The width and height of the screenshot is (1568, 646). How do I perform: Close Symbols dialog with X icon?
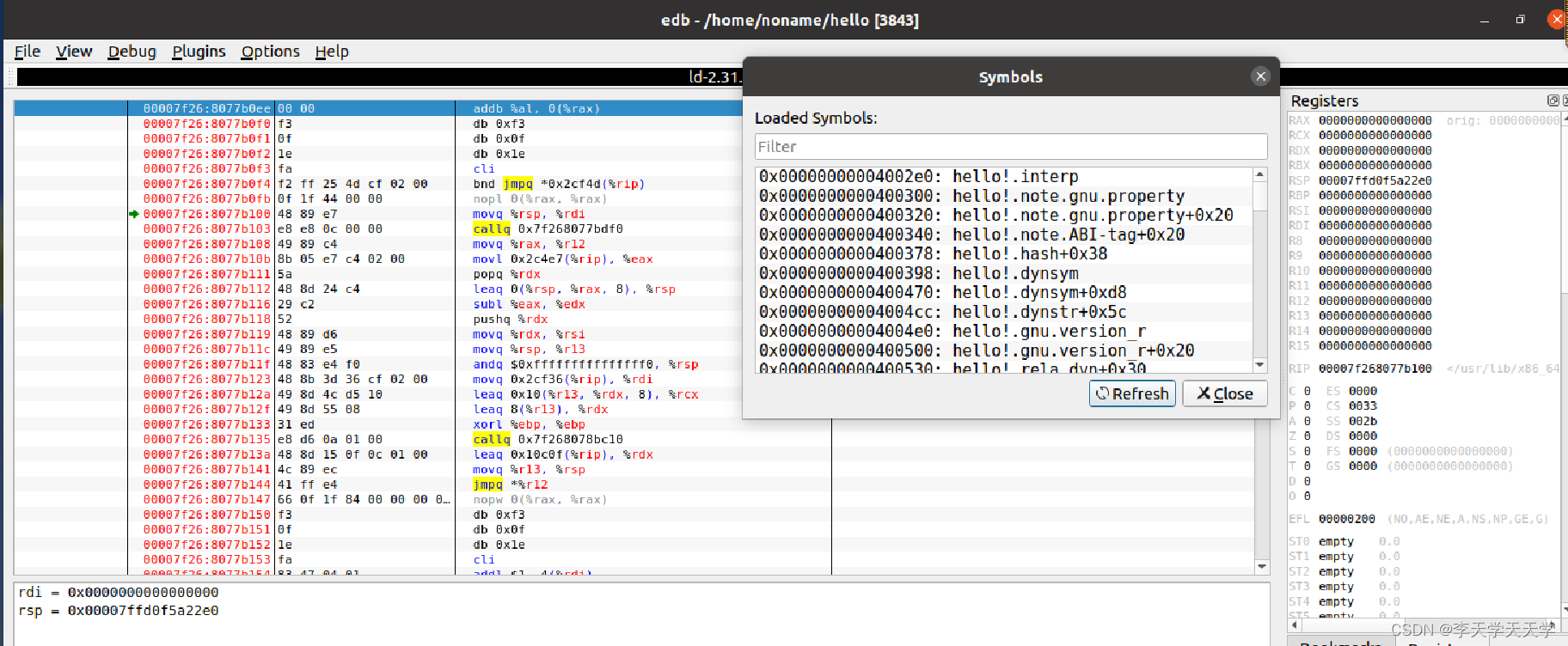click(1260, 76)
